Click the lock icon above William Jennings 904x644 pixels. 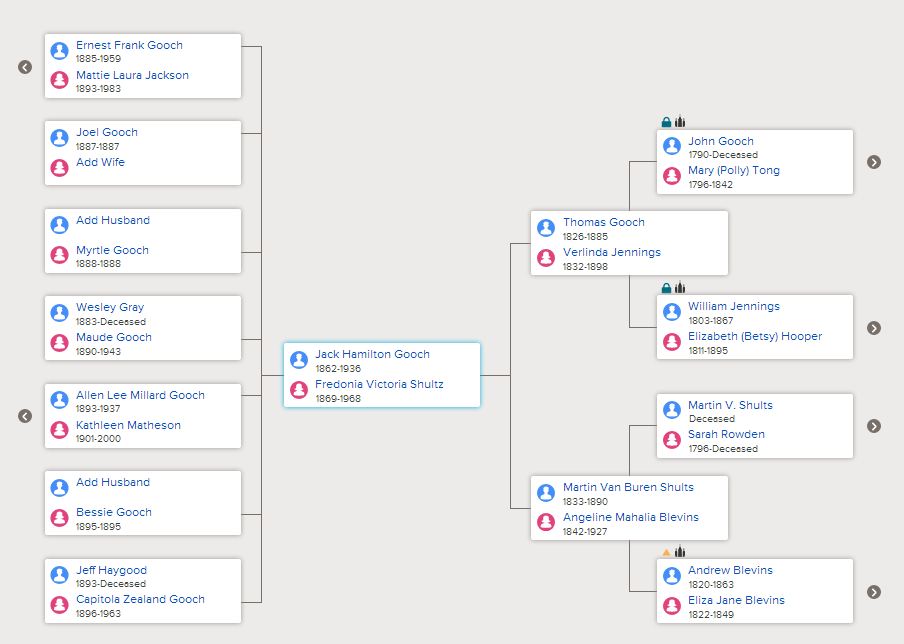[666, 288]
